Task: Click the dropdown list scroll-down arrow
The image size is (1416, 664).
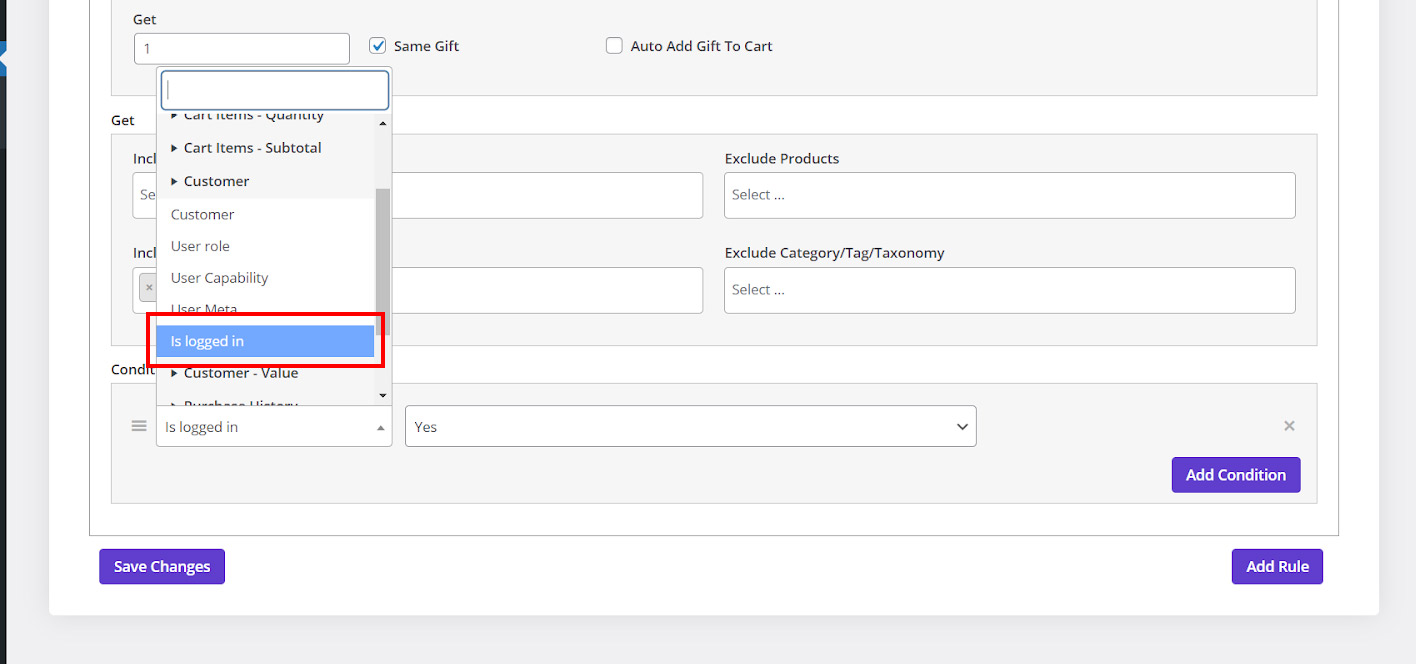Action: coord(382,396)
